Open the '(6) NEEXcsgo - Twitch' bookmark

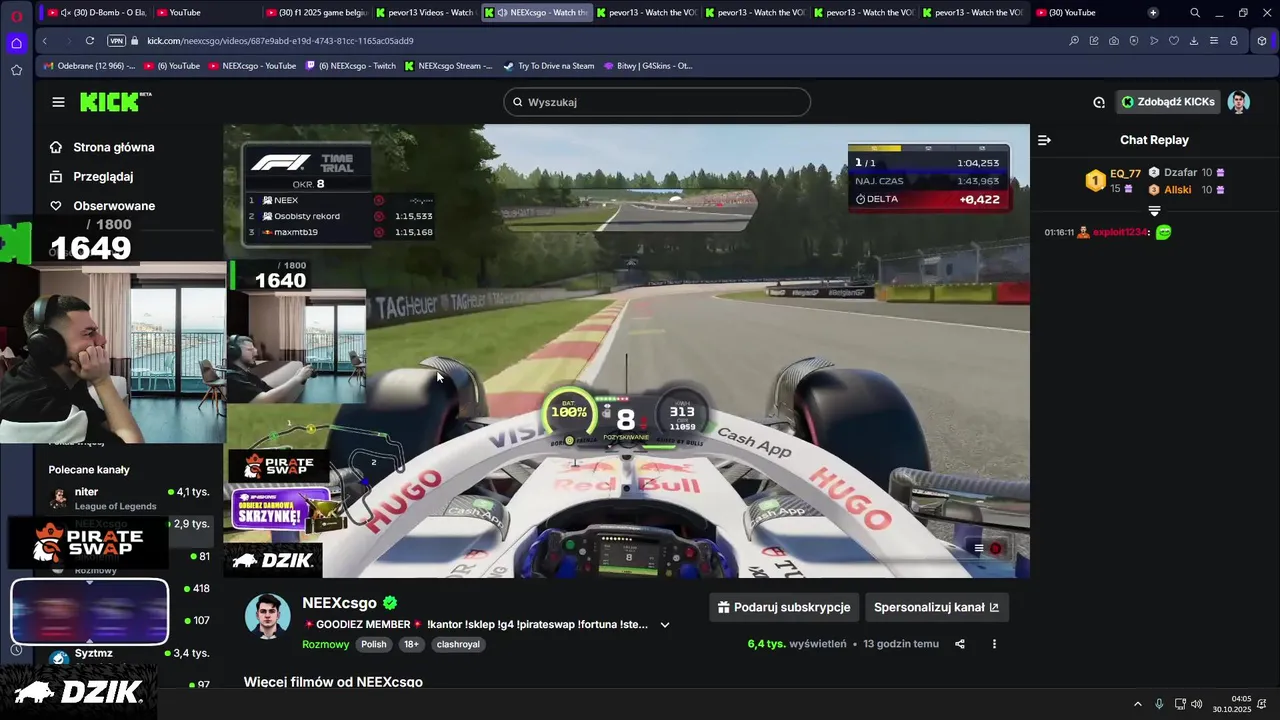point(350,66)
